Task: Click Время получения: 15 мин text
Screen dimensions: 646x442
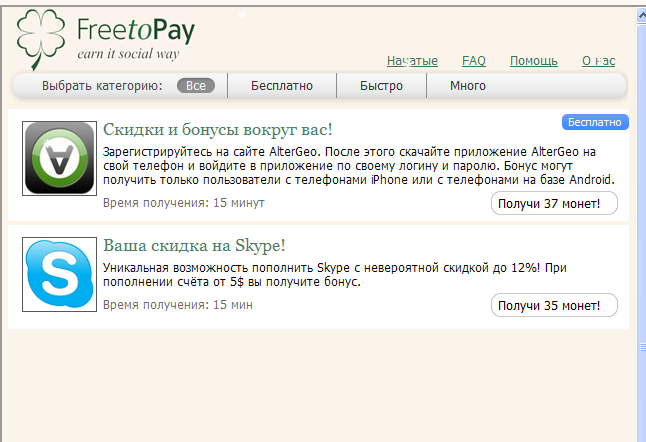Action: [x=178, y=305]
